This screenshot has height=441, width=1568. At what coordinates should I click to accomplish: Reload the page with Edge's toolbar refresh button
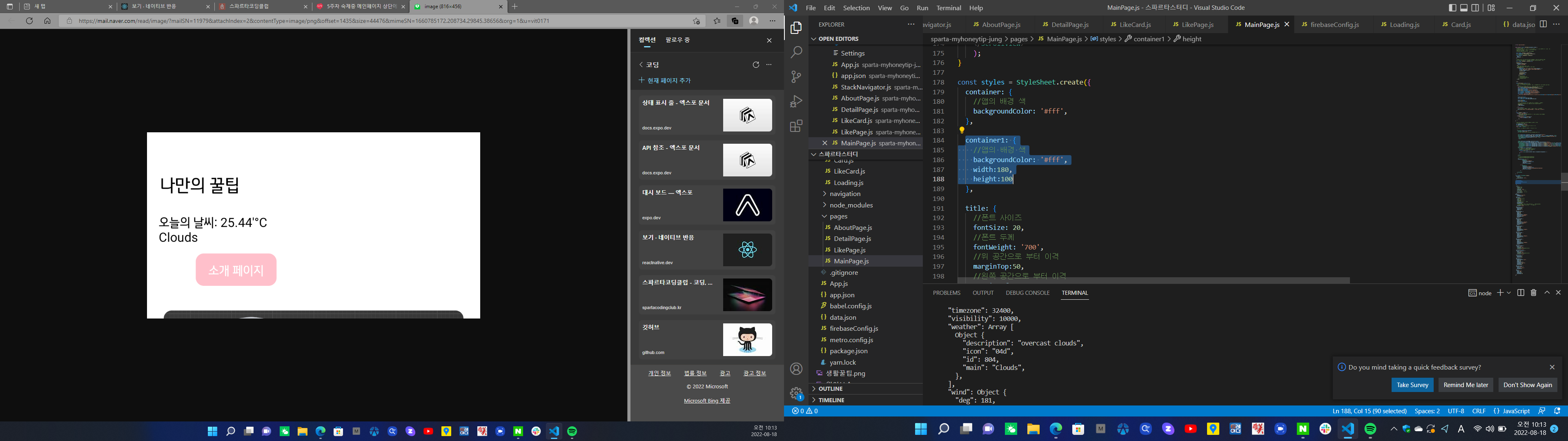click(29, 21)
